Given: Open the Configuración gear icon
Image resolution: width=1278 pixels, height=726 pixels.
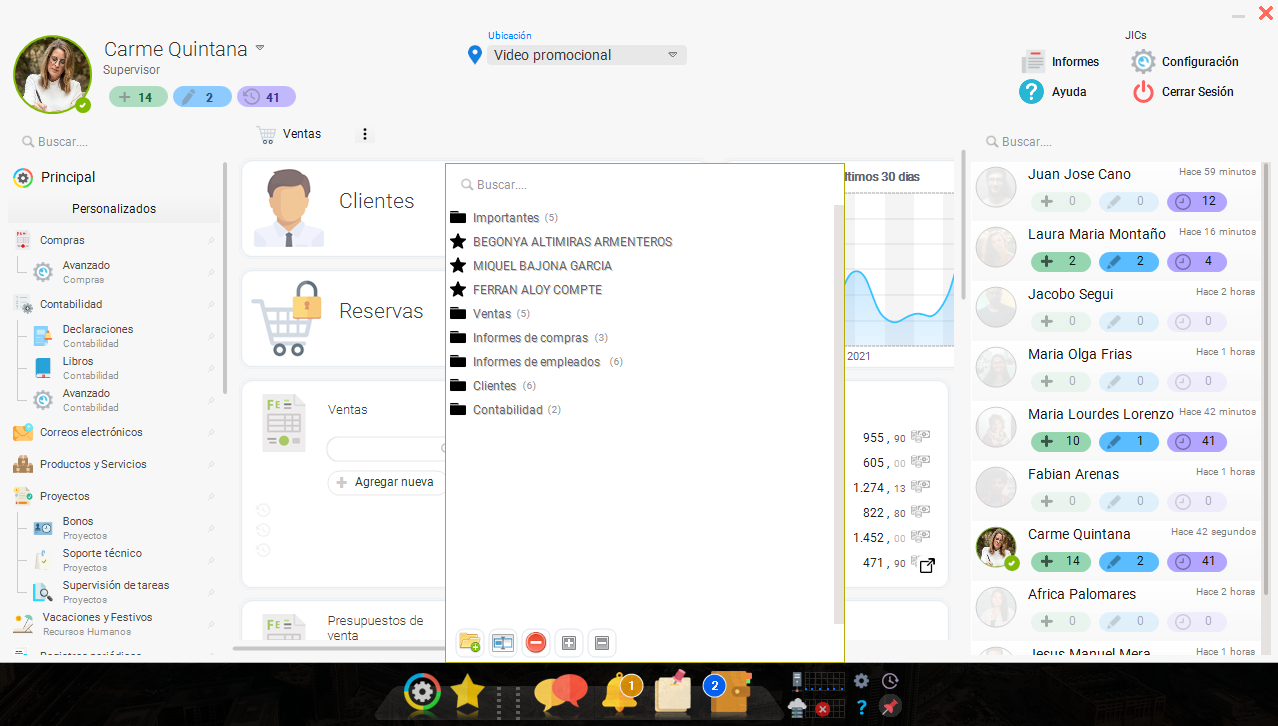Looking at the screenshot, I should (x=1143, y=62).
